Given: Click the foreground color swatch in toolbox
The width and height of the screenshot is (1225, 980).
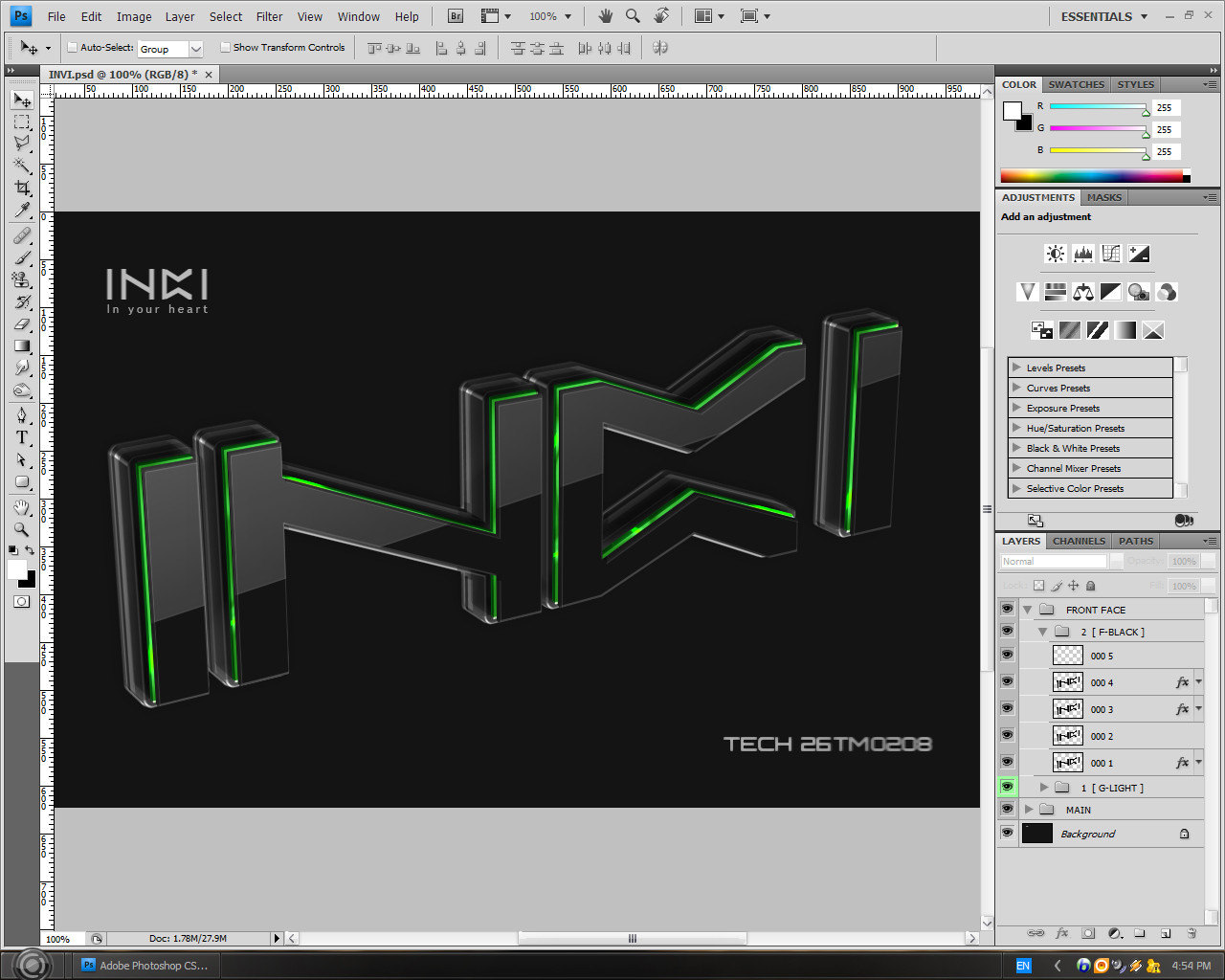Looking at the screenshot, I should pyautogui.click(x=16, y=570).
